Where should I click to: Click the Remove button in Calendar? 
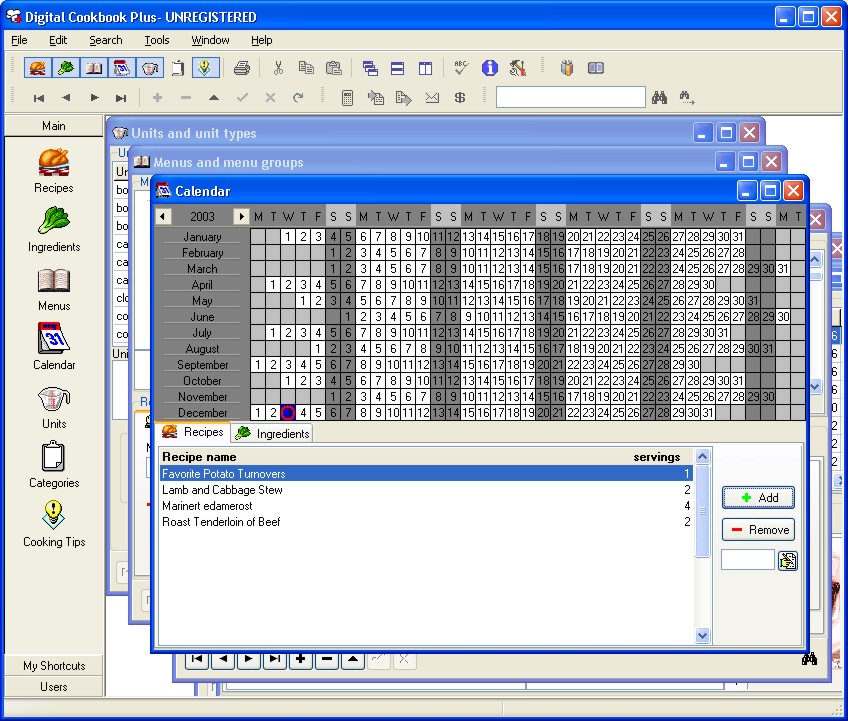(758, 530)
